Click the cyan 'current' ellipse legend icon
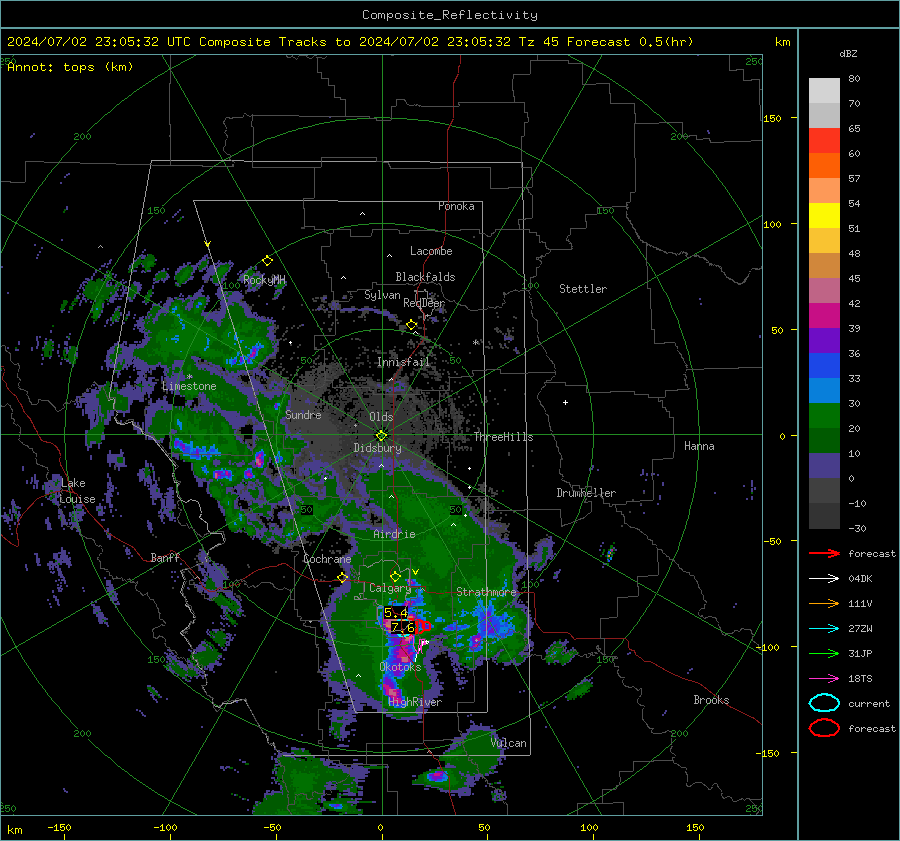 (x=824, y=703)
